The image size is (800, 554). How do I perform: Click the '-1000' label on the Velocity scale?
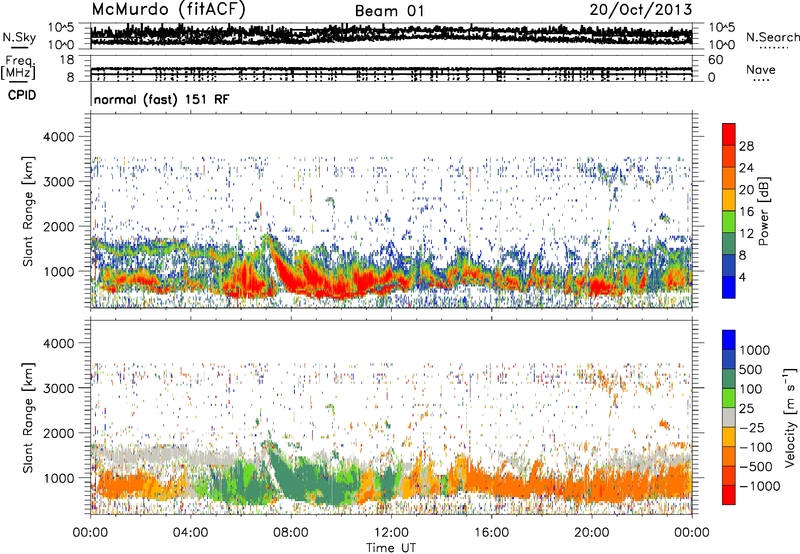click(759, 486)
